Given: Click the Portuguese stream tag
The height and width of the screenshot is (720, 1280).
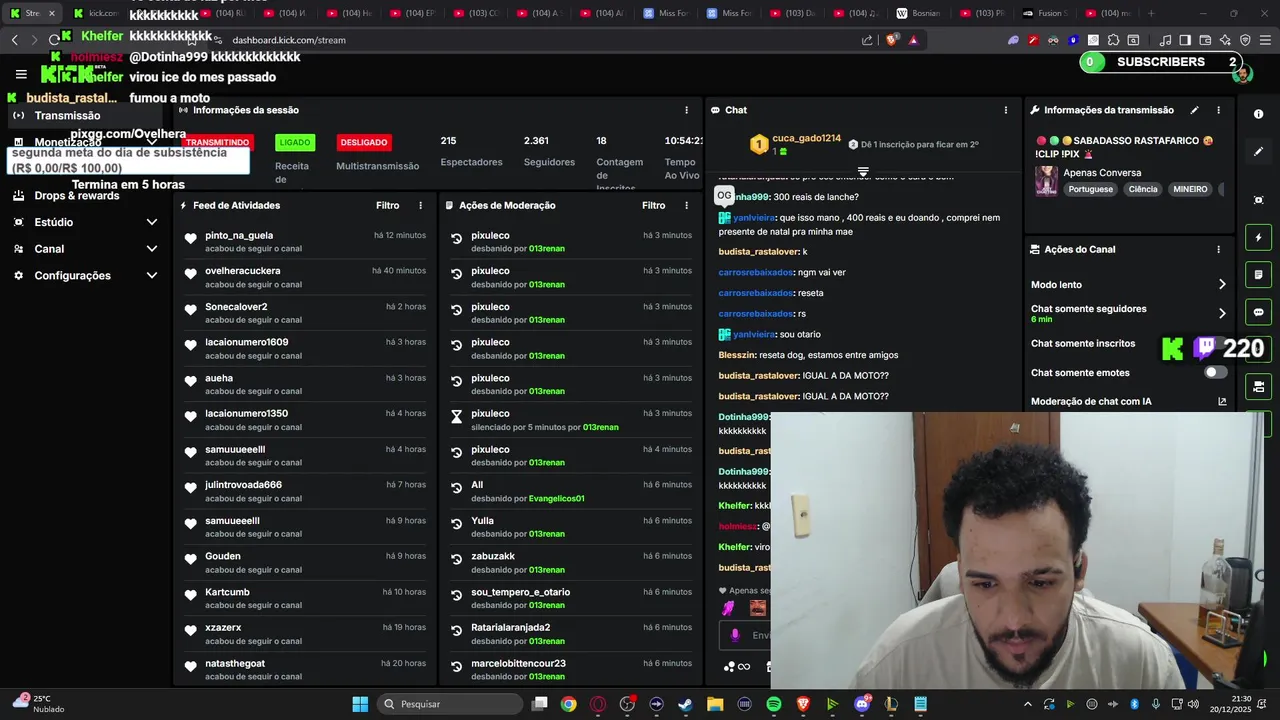Looking at the screenshot, I should click(1090, 189).
